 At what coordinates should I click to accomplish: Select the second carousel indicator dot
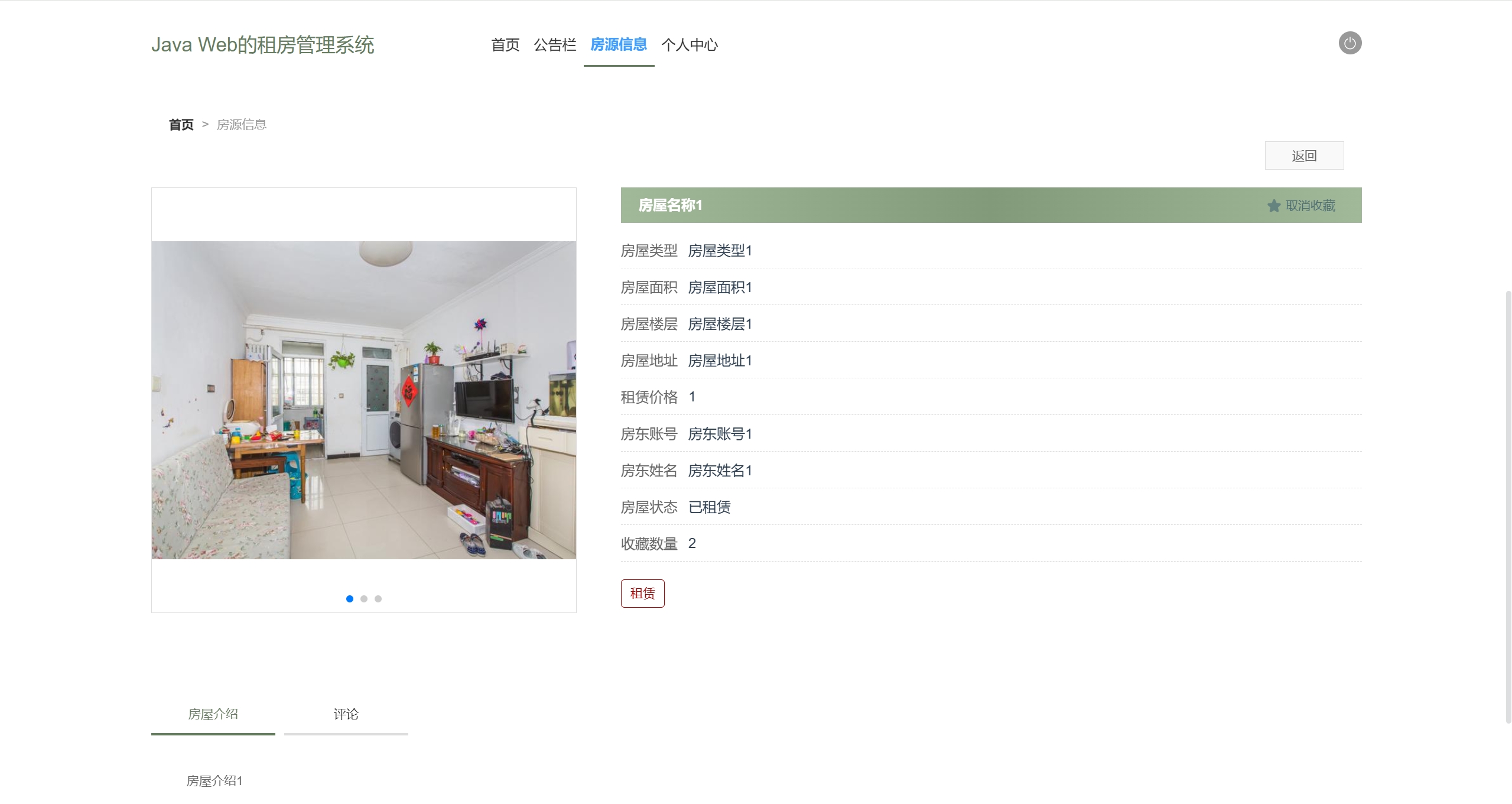pos(364,599)
